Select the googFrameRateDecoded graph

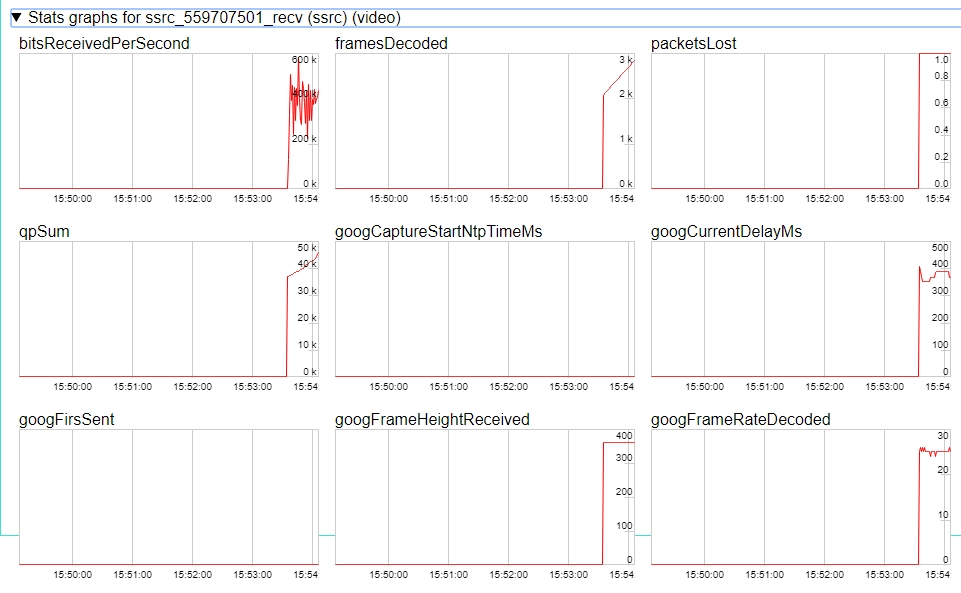click(800, 497)
